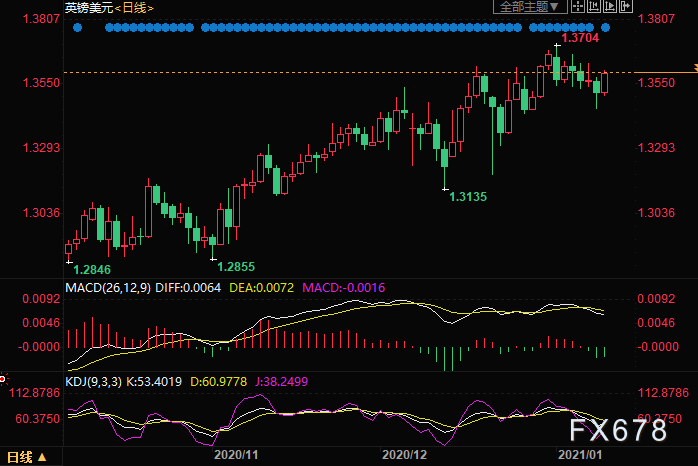Click the 1.3135 low price marker

pyautogui.click(x=468, y=197)
